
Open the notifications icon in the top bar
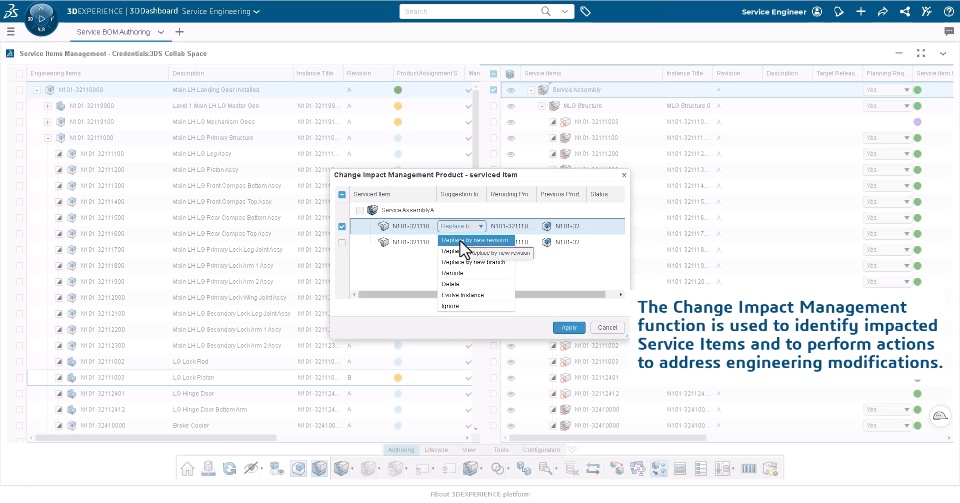[x=839, y=11]
